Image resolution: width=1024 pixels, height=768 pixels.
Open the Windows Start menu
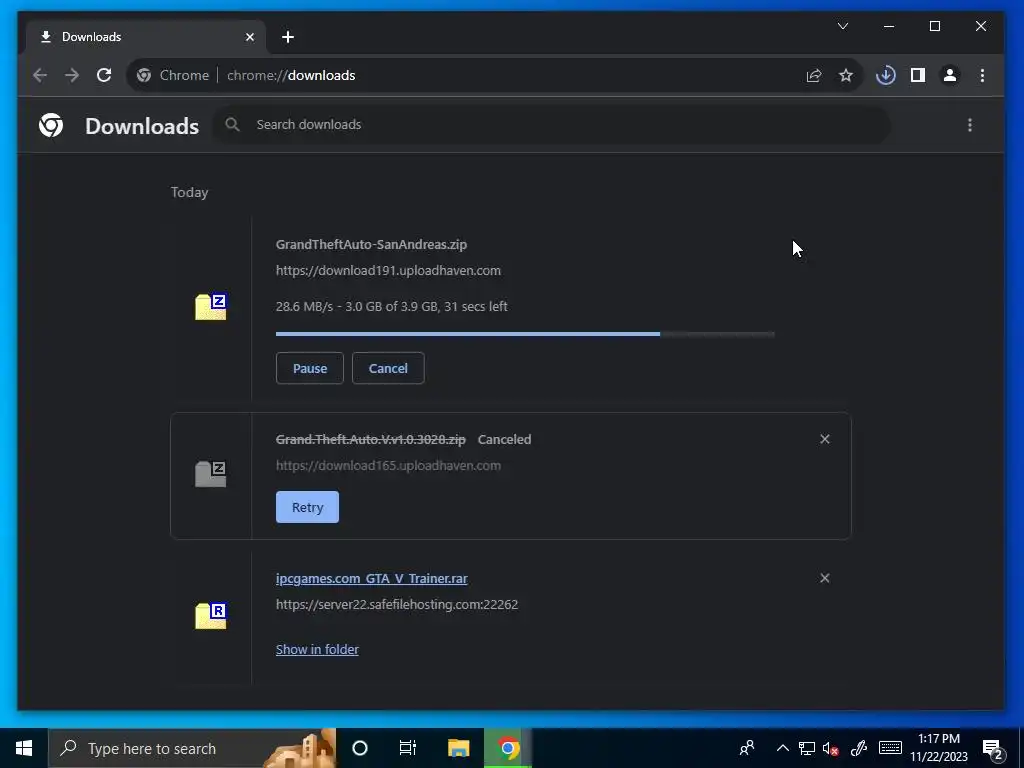coord(24,748)
